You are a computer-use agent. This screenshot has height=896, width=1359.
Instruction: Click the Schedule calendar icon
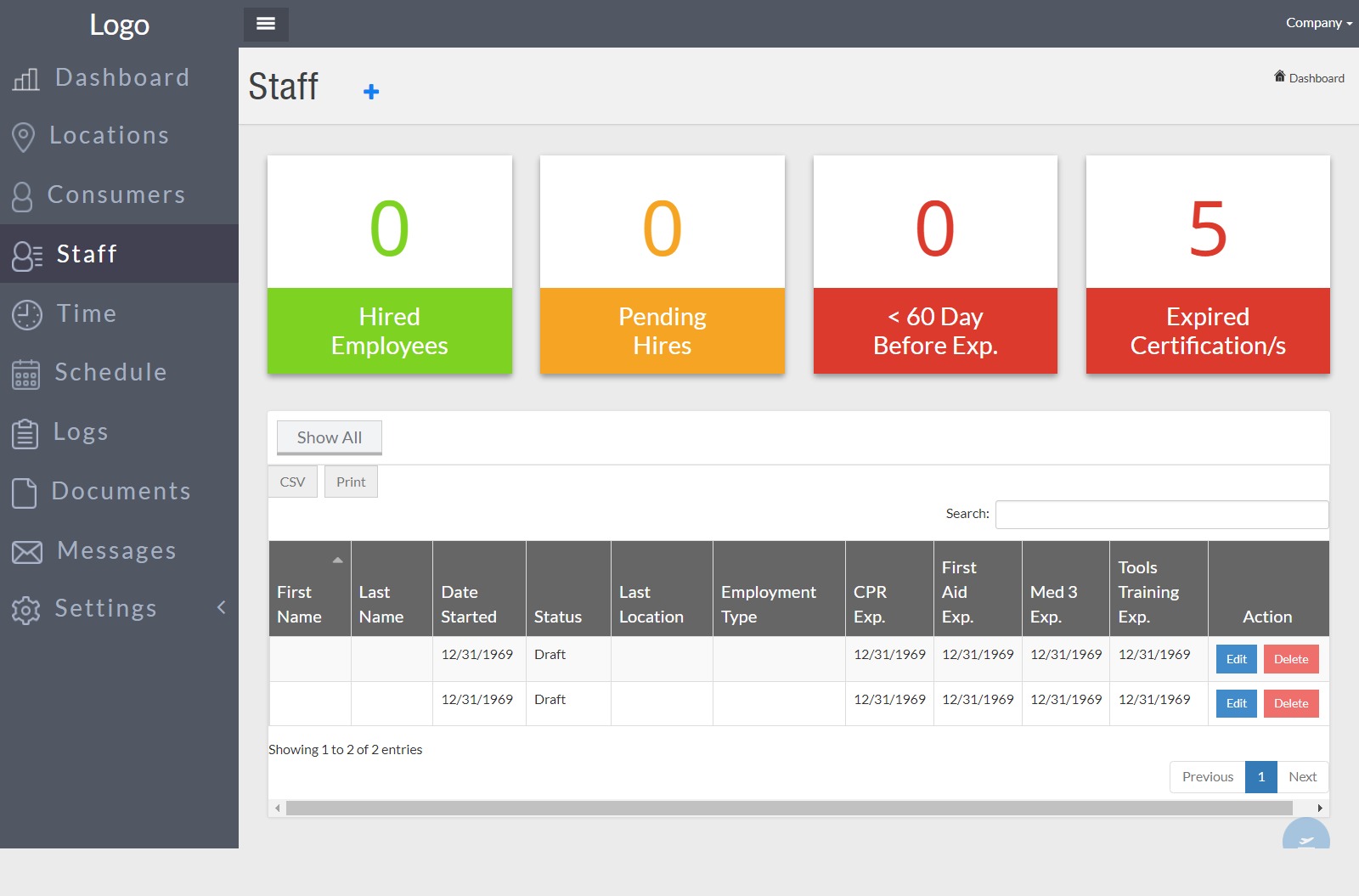pyautogui.click(x=25, y=374)
